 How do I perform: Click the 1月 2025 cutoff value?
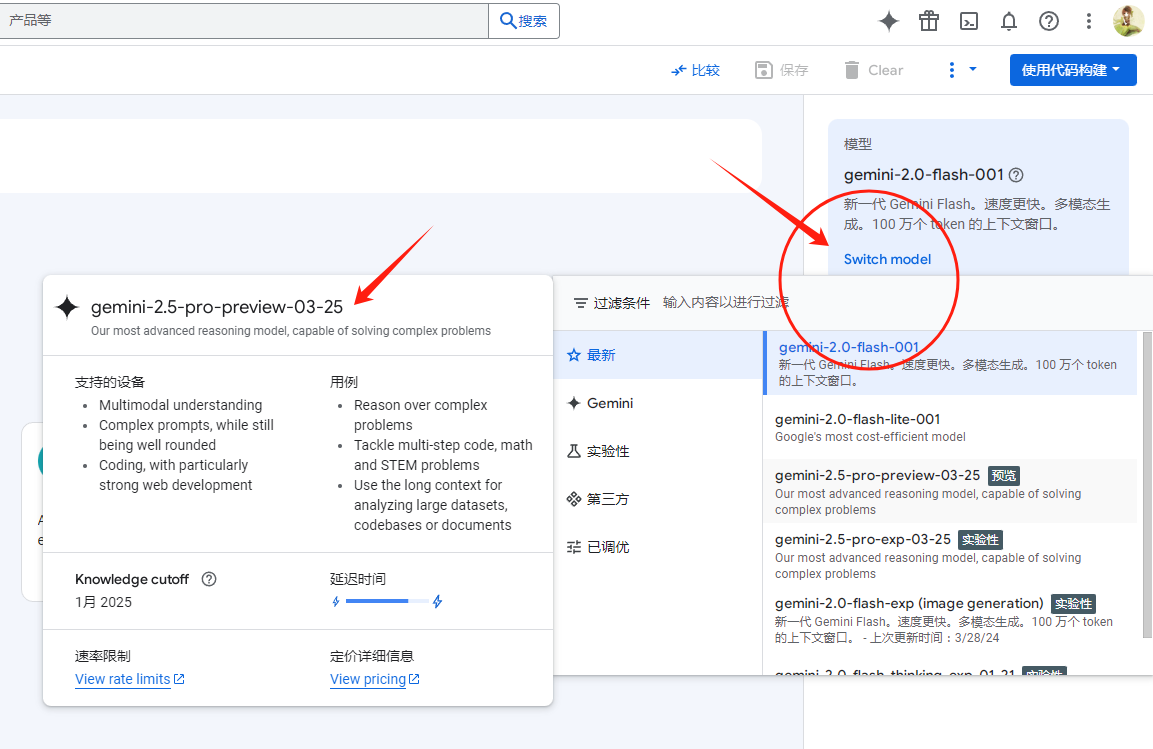pyautogui.click(x=103, y=602)
